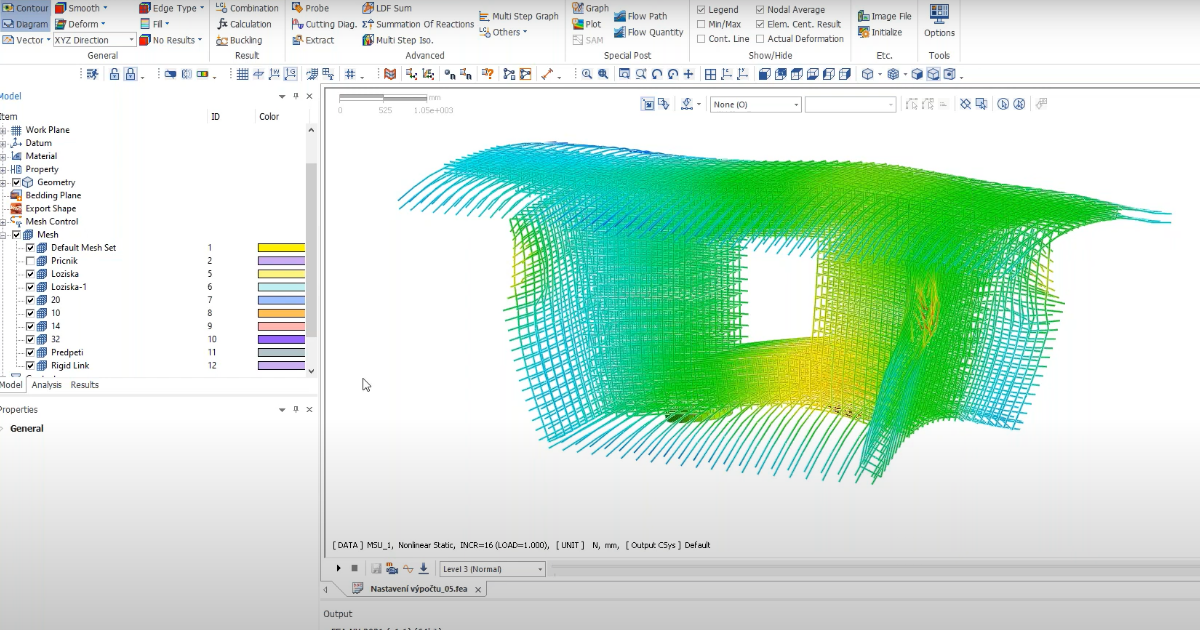Open the Options tool
This screenshot has height=630, width=1200.
point(939,14)
